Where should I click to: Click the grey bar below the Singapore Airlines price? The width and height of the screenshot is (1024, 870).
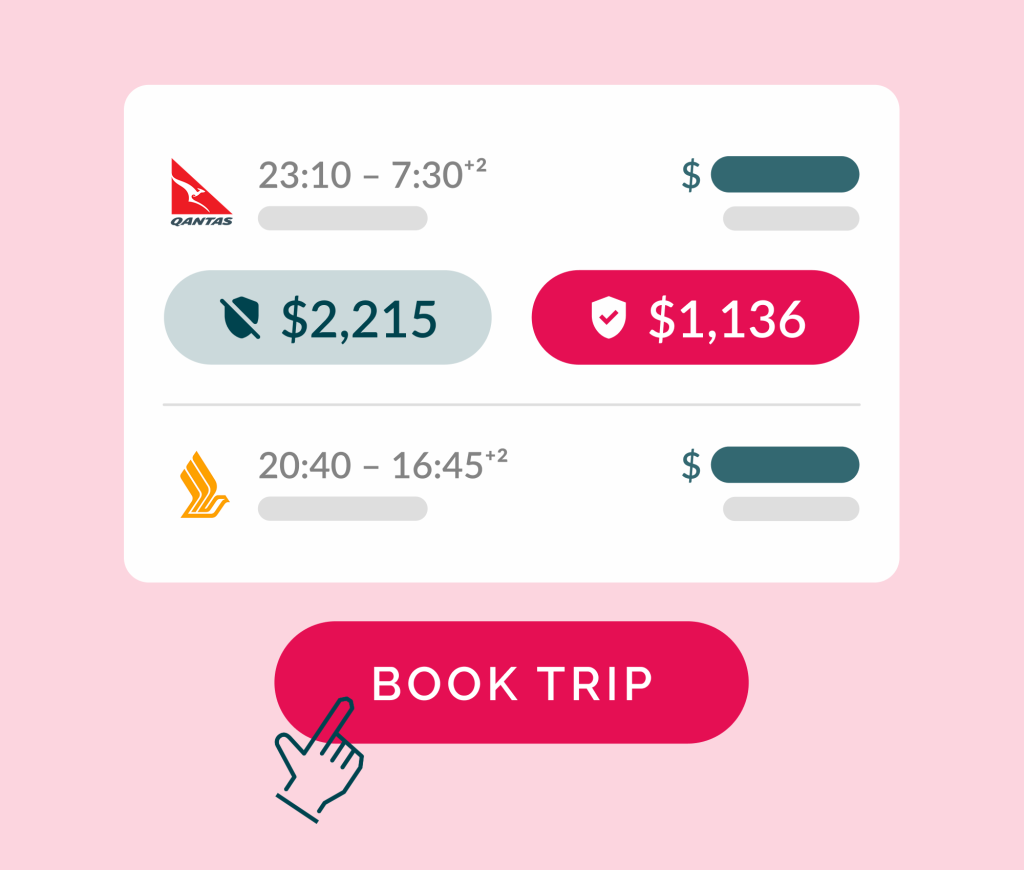791,508
